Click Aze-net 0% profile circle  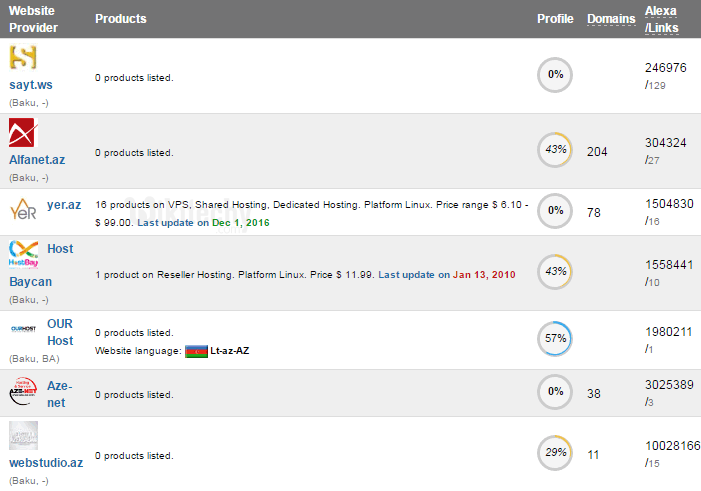(555, 392)
